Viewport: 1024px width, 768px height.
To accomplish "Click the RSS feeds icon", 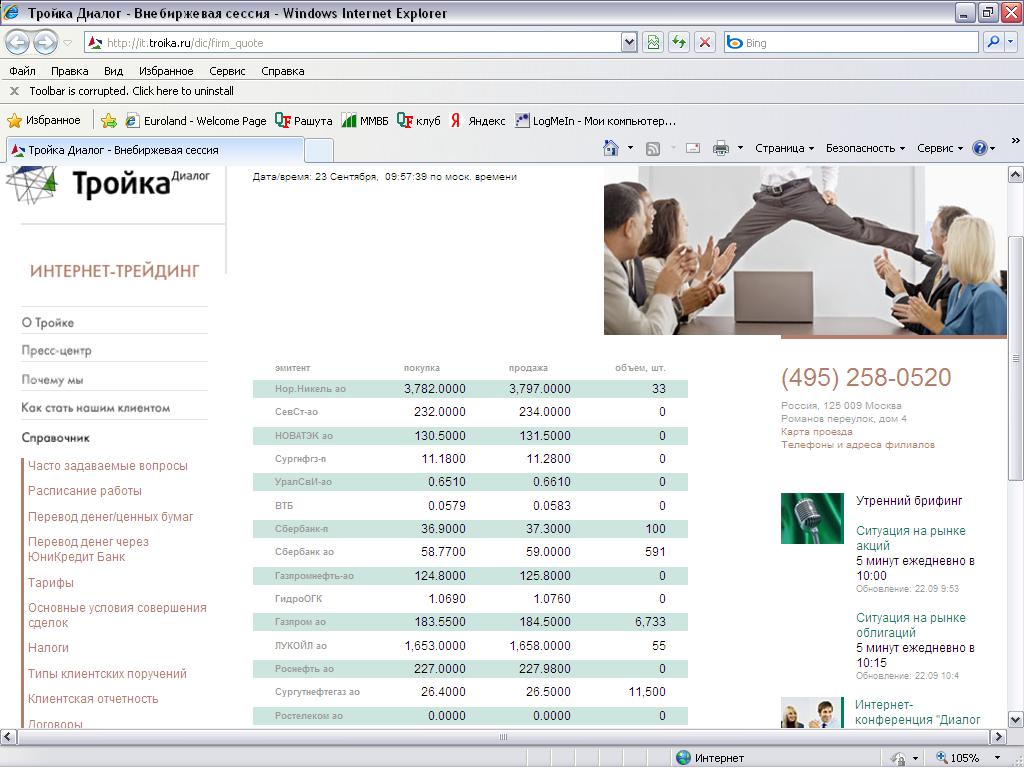I will [x=653, y=148].
